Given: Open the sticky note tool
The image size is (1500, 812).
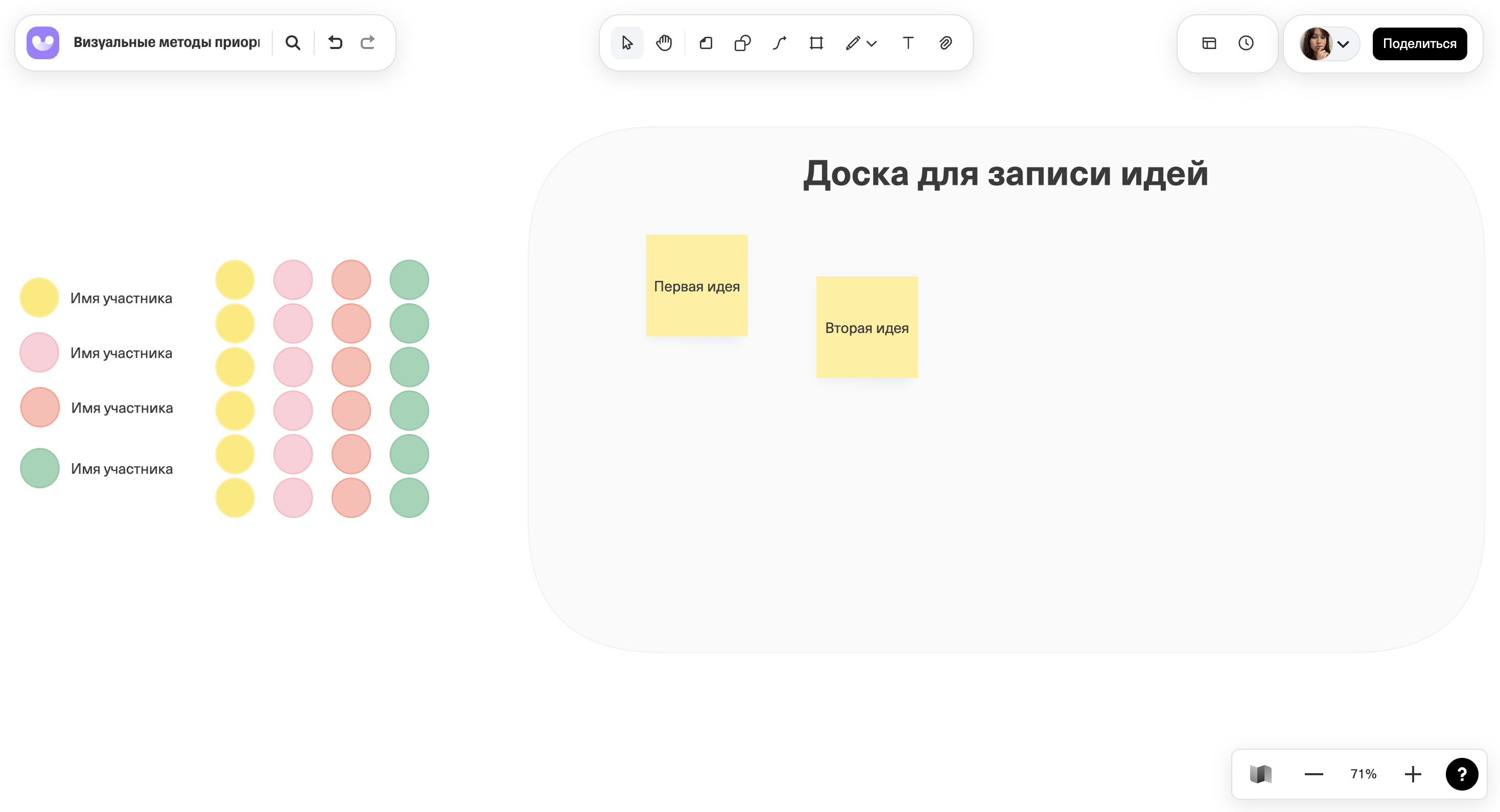Looking at the screenshot, I should pyautogui.click(x=706, y=42).
